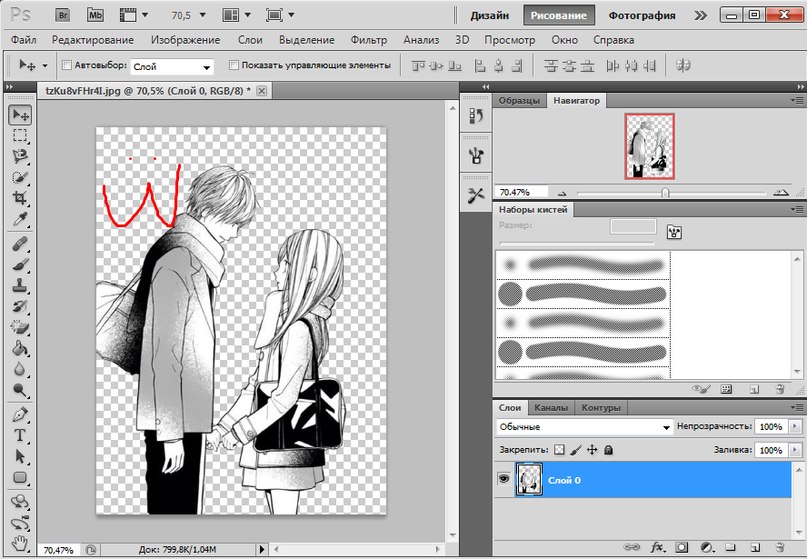Viewport: 807px width, 559px height.
Task: Launch Adobe Bridge
Action: pos(63,15)
